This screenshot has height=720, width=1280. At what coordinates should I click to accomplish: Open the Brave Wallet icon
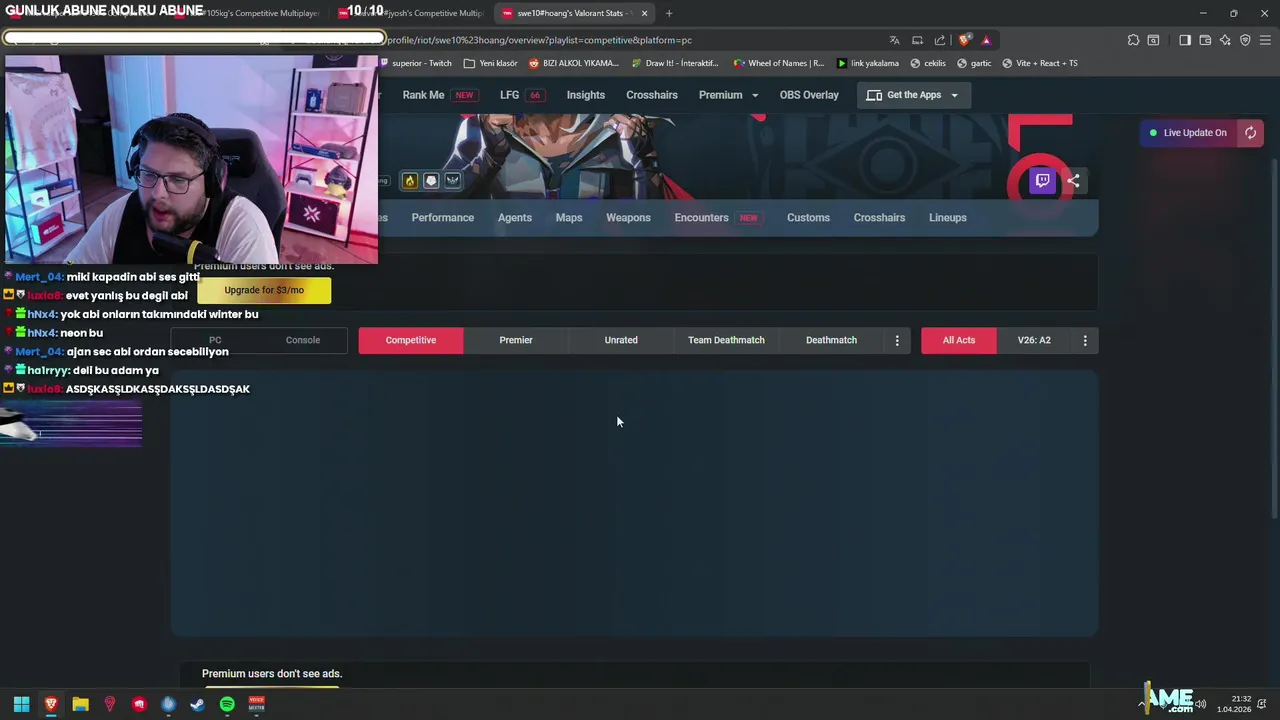1205,40
